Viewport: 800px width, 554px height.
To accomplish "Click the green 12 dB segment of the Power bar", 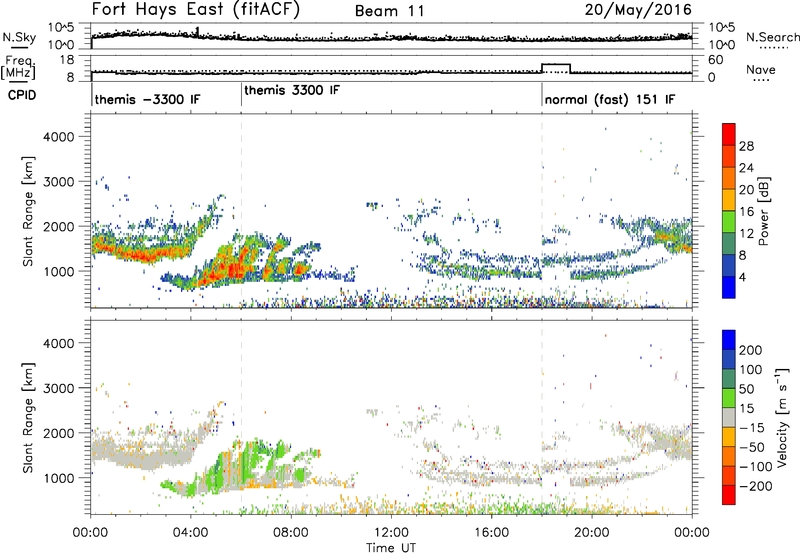I will (729, 222).
